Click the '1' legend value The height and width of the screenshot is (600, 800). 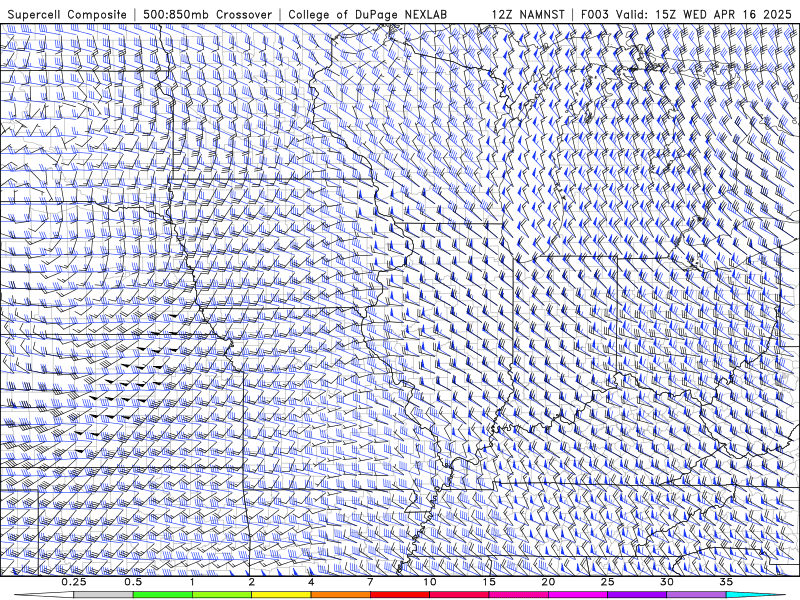(x=192, y=582)
